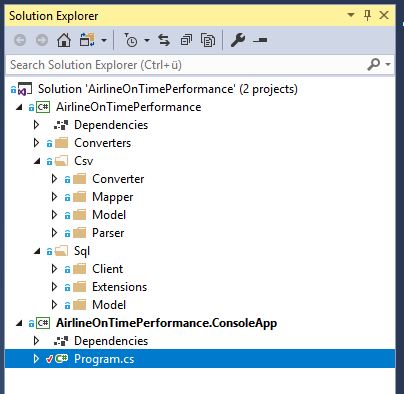Expand the Mapper folder node

coord(54,197)
